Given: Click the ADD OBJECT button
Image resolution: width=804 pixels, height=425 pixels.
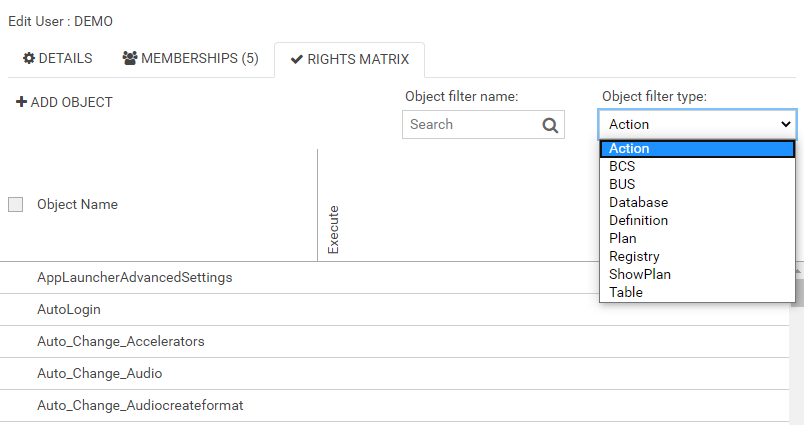Looking at the screenshot, I should tap(64, 102).
